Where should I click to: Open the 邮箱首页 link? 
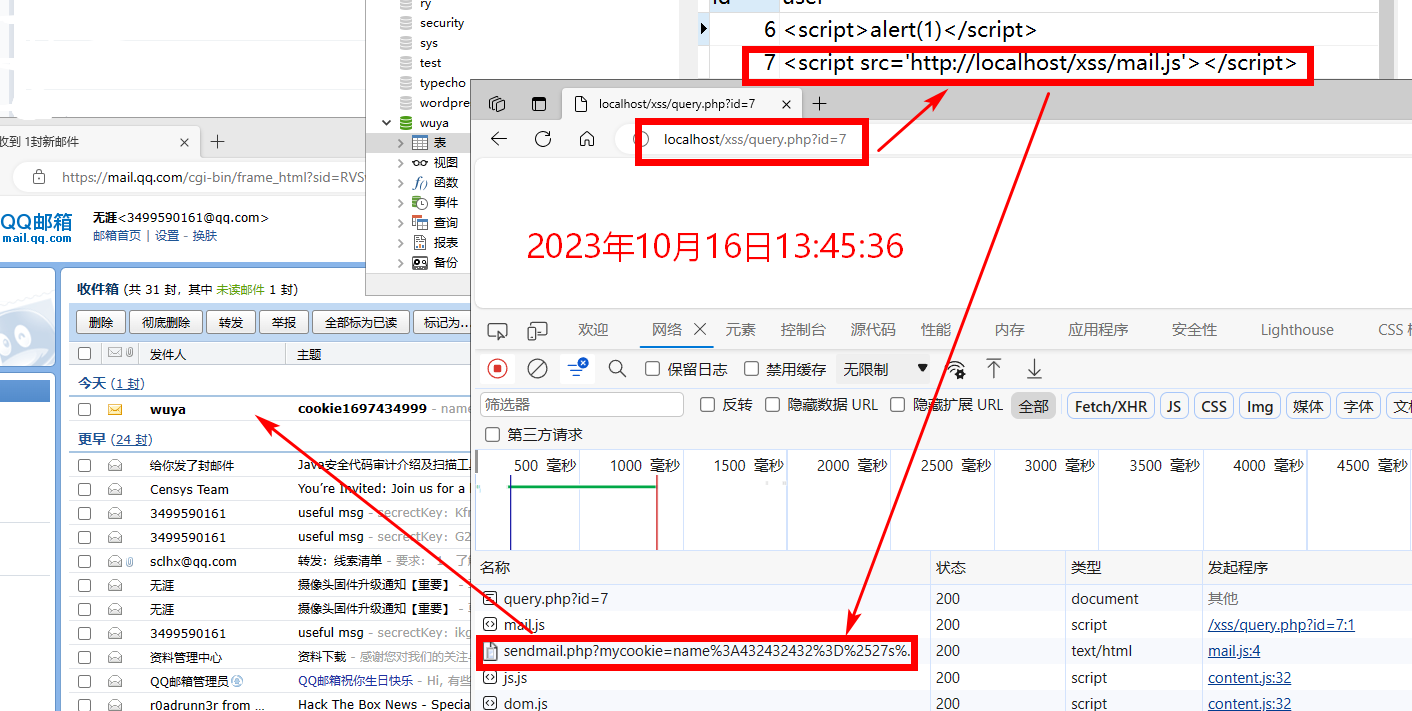point(117,236)
